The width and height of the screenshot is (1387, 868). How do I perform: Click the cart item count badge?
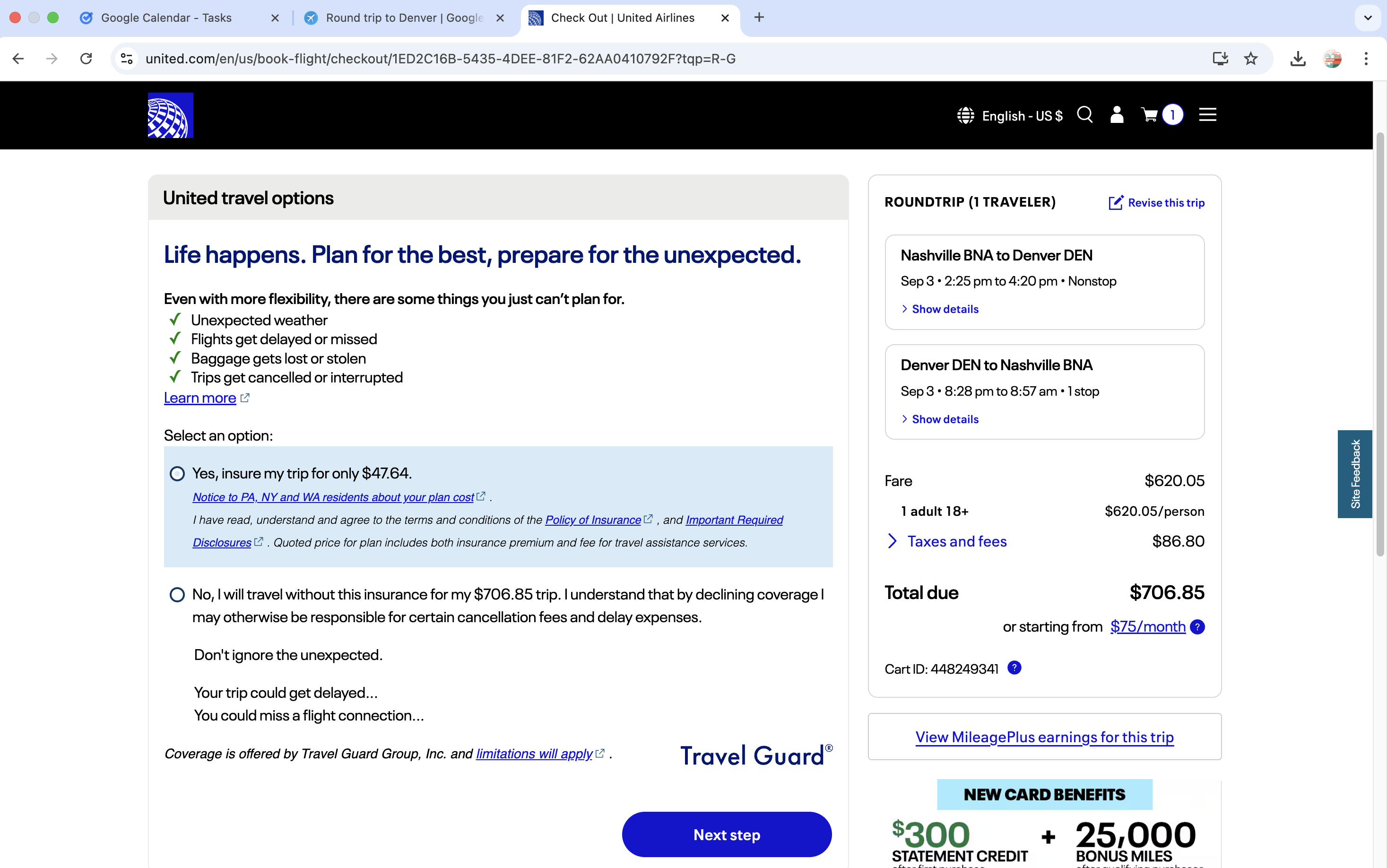click(1173, 115)
